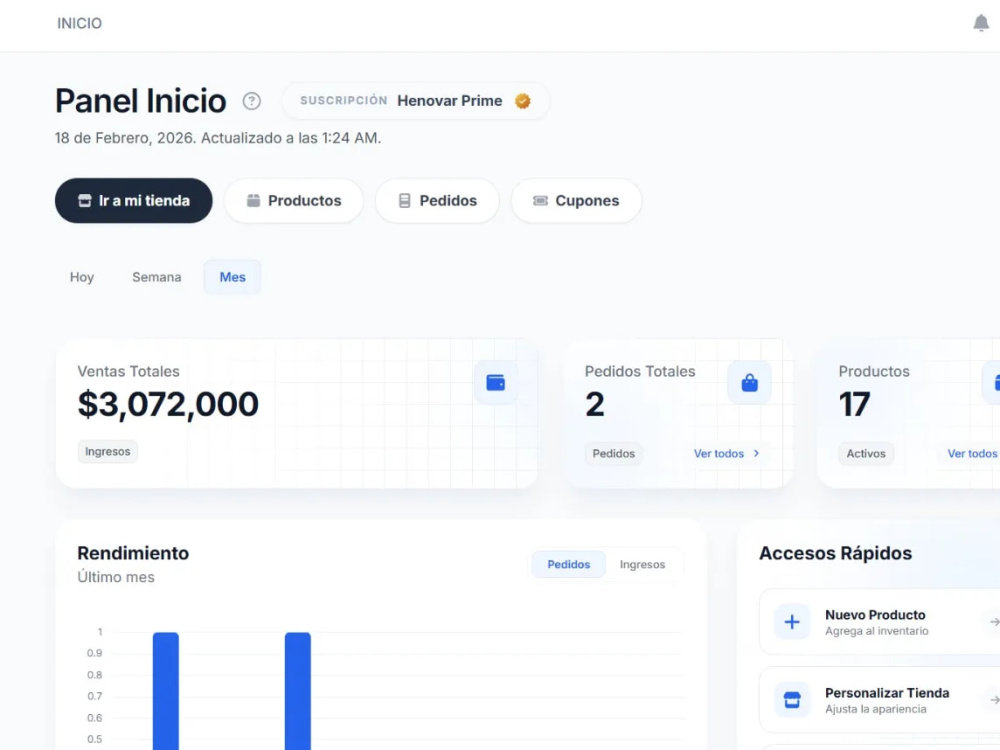Click the chevron next to Pedidos Ver todos

click(x=756, y=453)
